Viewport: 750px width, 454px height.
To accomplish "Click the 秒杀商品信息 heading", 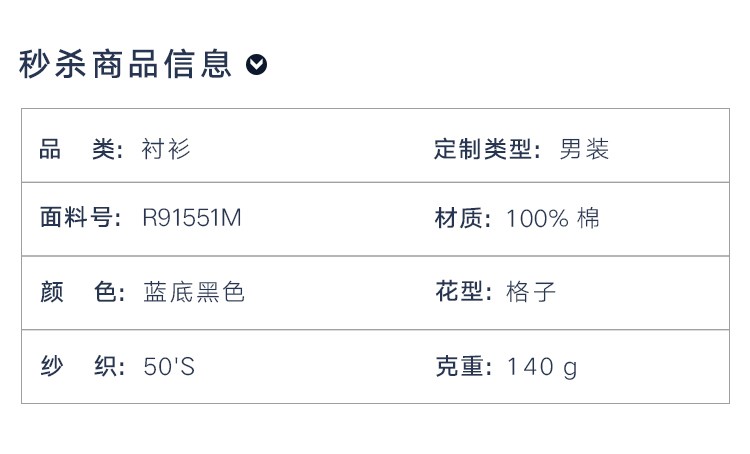I will [125, 64].
